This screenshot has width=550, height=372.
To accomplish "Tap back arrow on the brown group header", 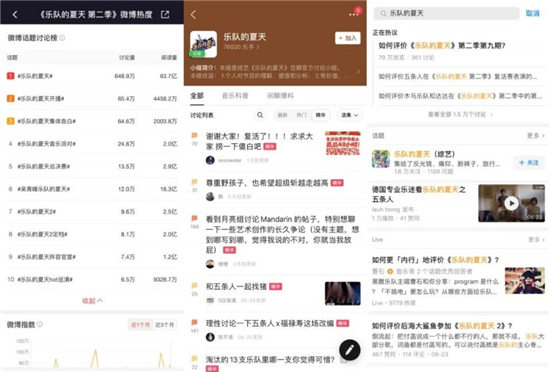I will coord(193,14).
